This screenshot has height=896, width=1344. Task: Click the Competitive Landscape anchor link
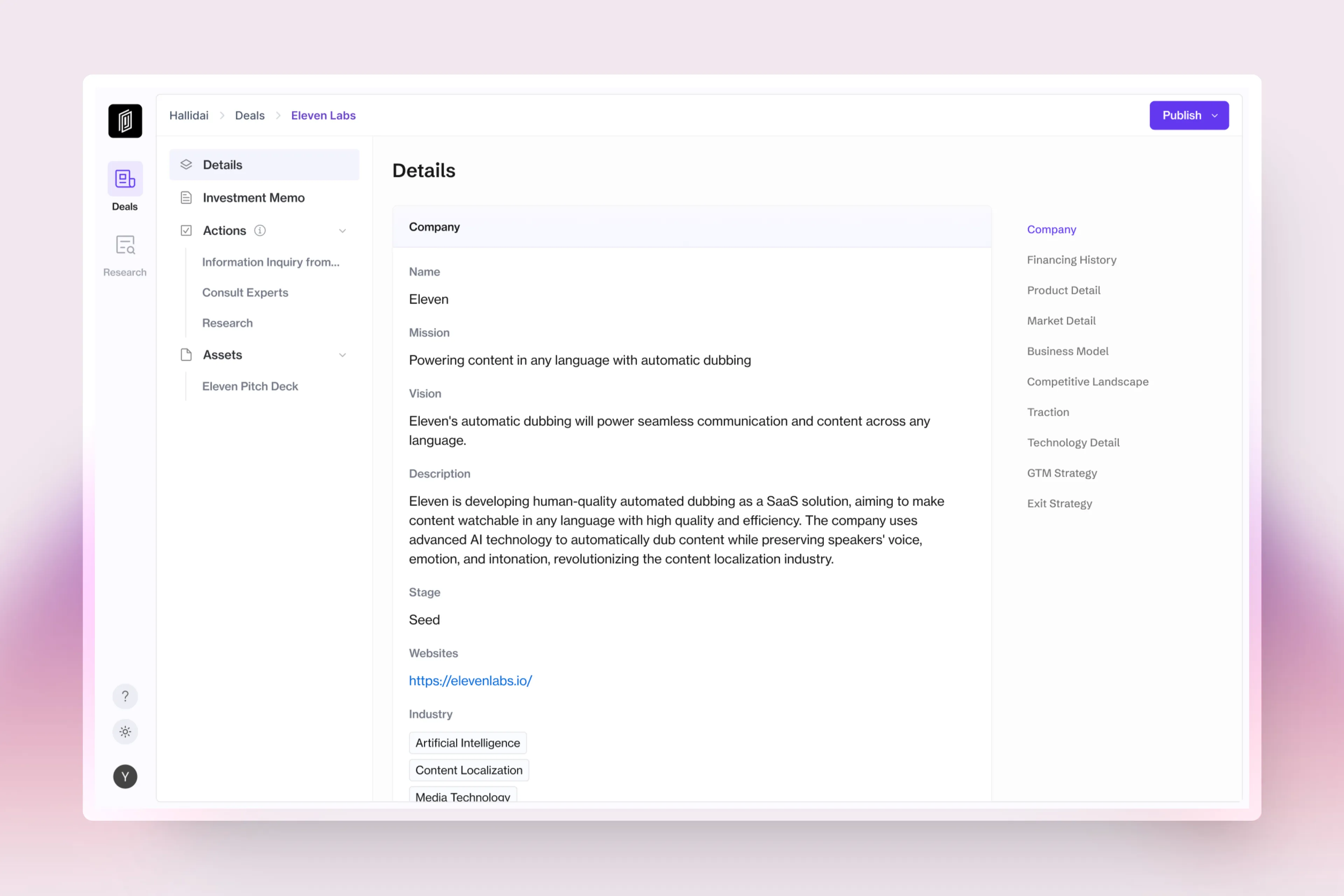(x=1088, y=381)
